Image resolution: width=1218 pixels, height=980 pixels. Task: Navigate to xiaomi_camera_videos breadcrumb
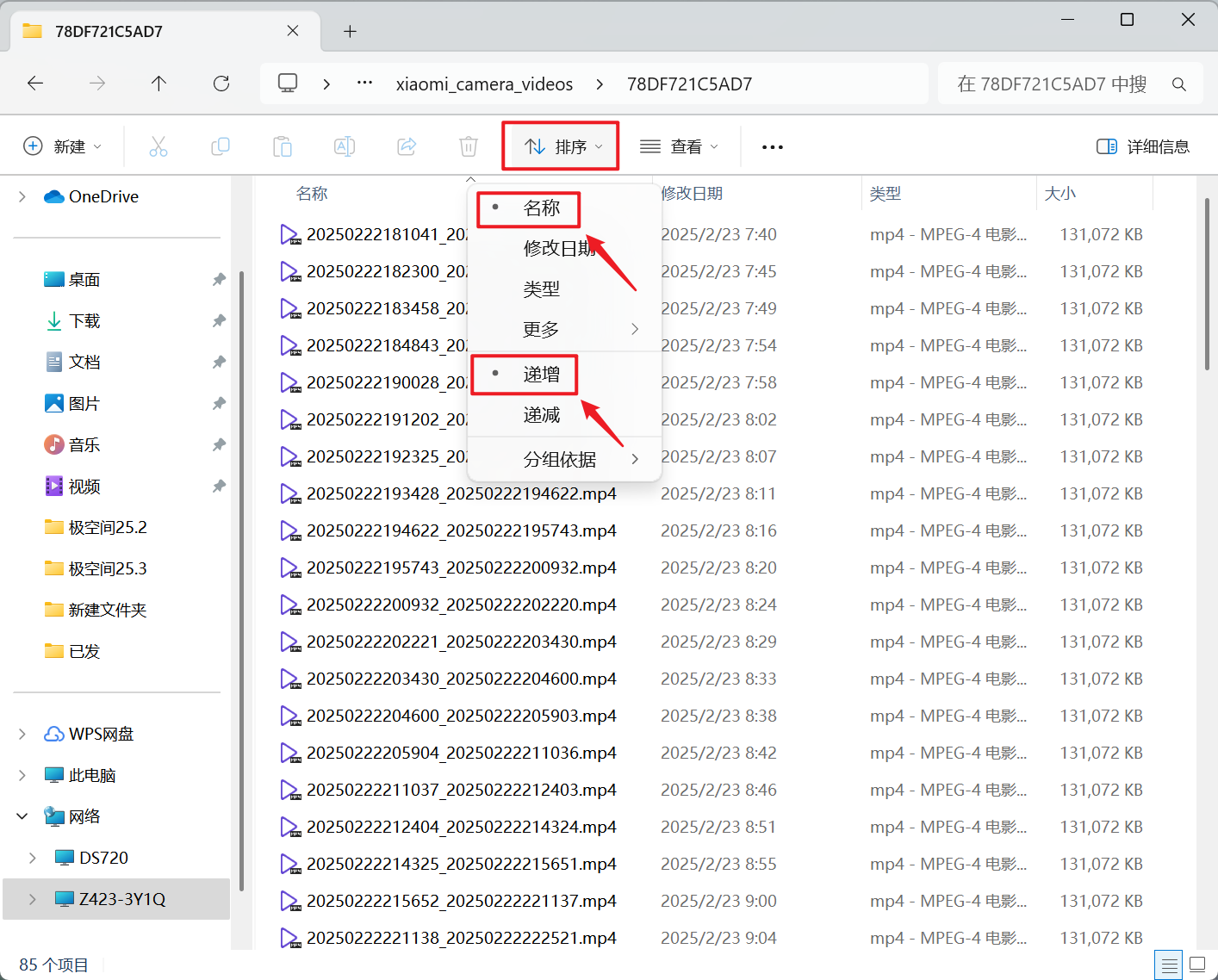pyautogui.click(x=484, y=84)
